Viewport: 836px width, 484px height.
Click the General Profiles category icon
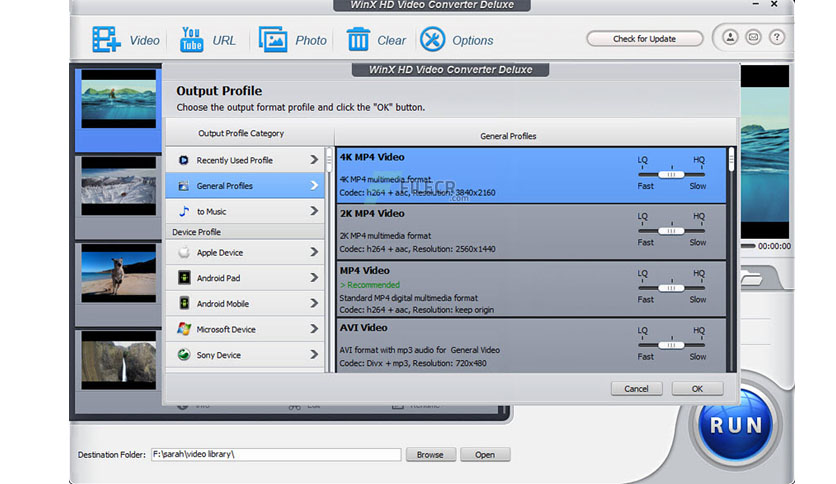point(183,185)
